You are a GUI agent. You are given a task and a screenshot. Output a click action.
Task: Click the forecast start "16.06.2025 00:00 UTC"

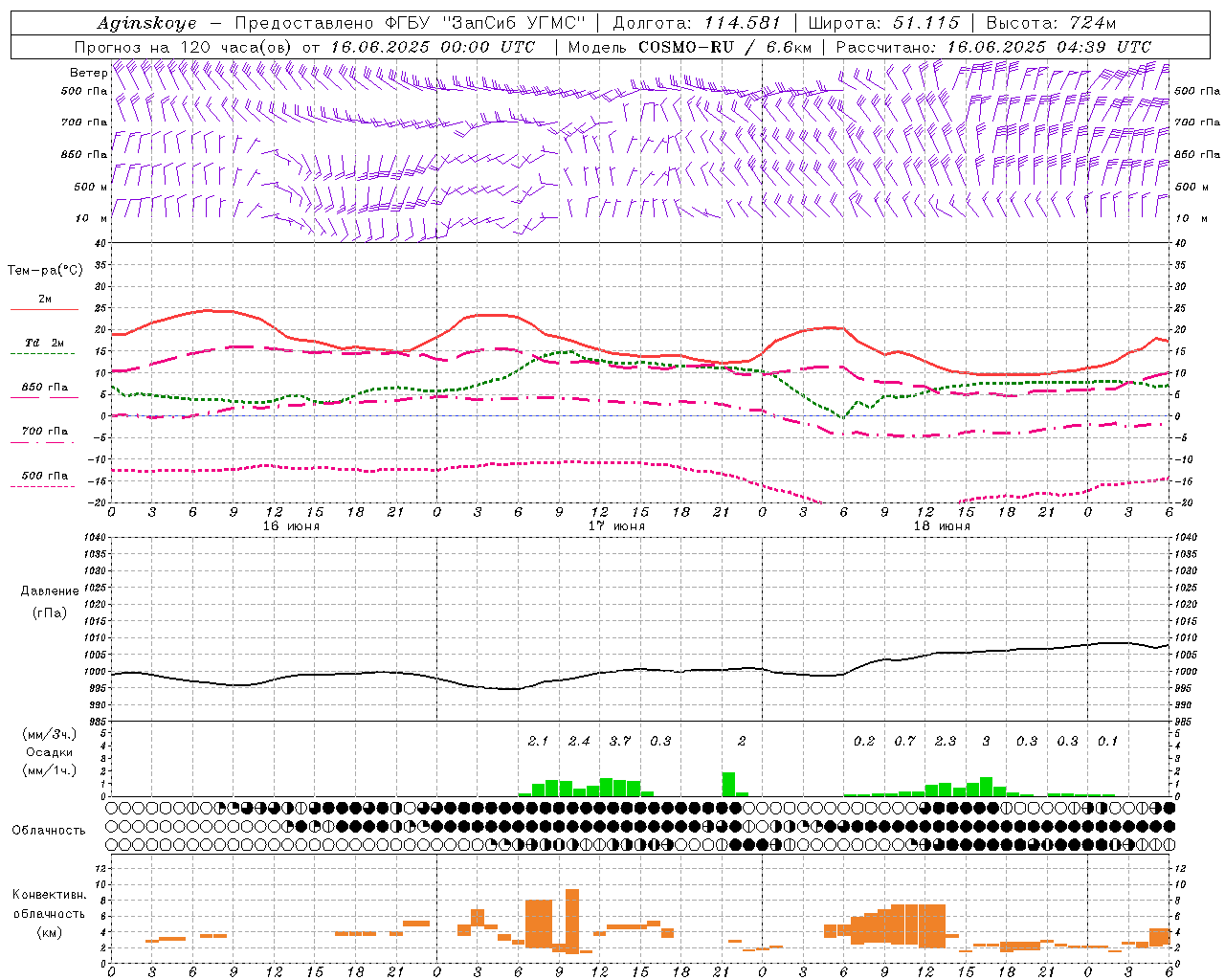click(433, 47)
